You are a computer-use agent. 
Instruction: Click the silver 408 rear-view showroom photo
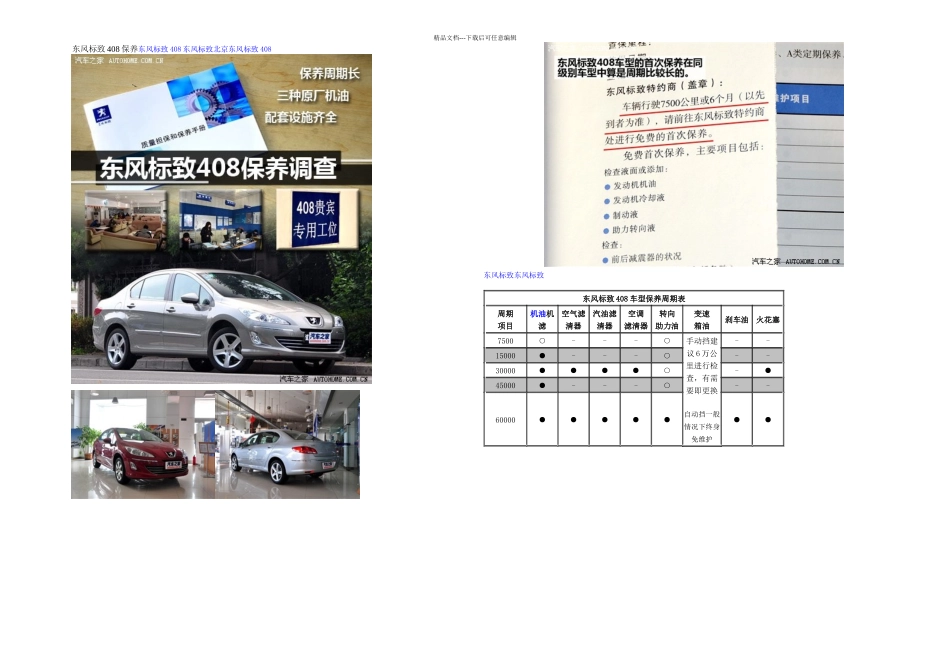click(288, 445)
